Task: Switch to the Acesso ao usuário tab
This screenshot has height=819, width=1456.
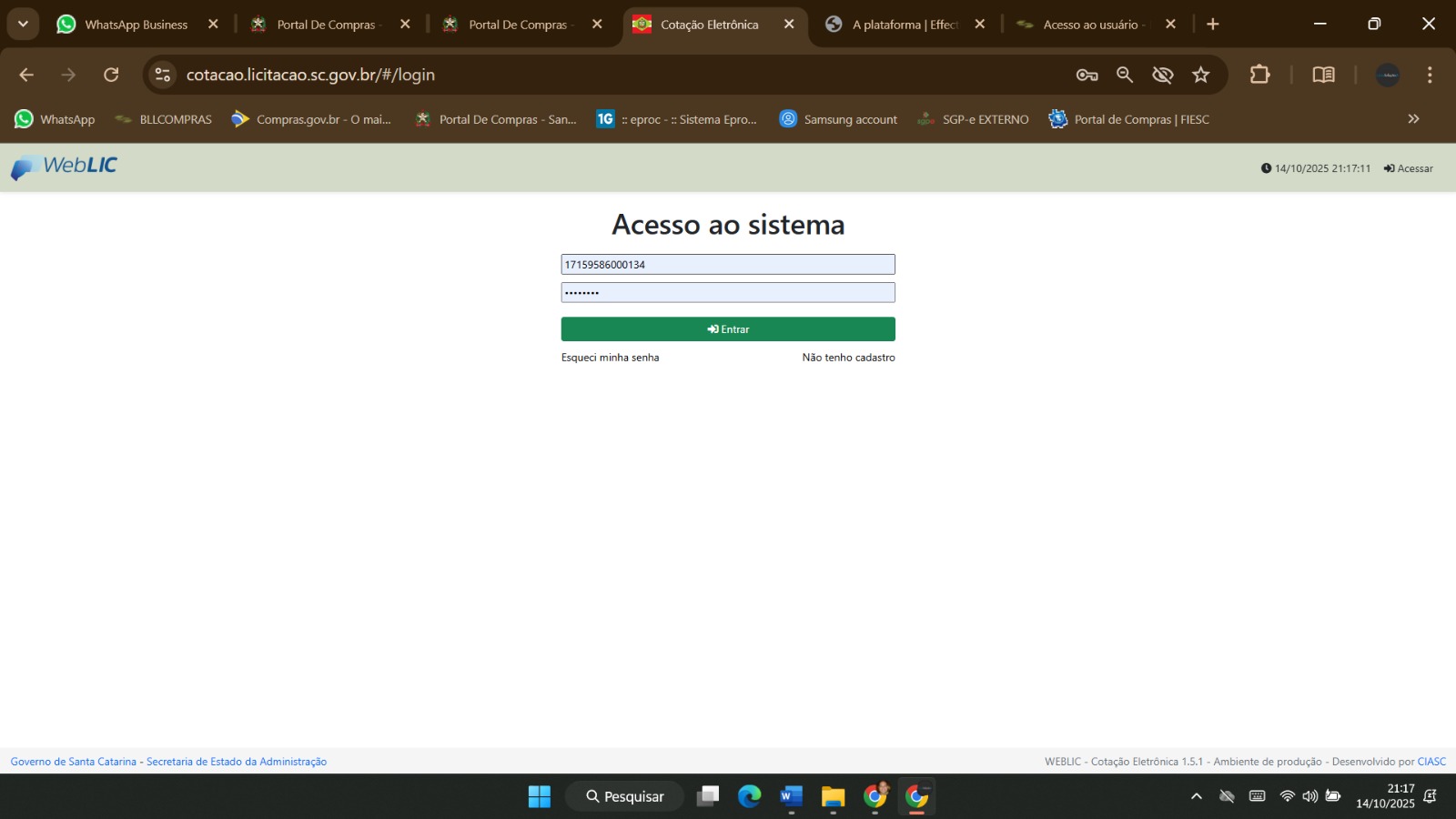Action: [1089, 25]
